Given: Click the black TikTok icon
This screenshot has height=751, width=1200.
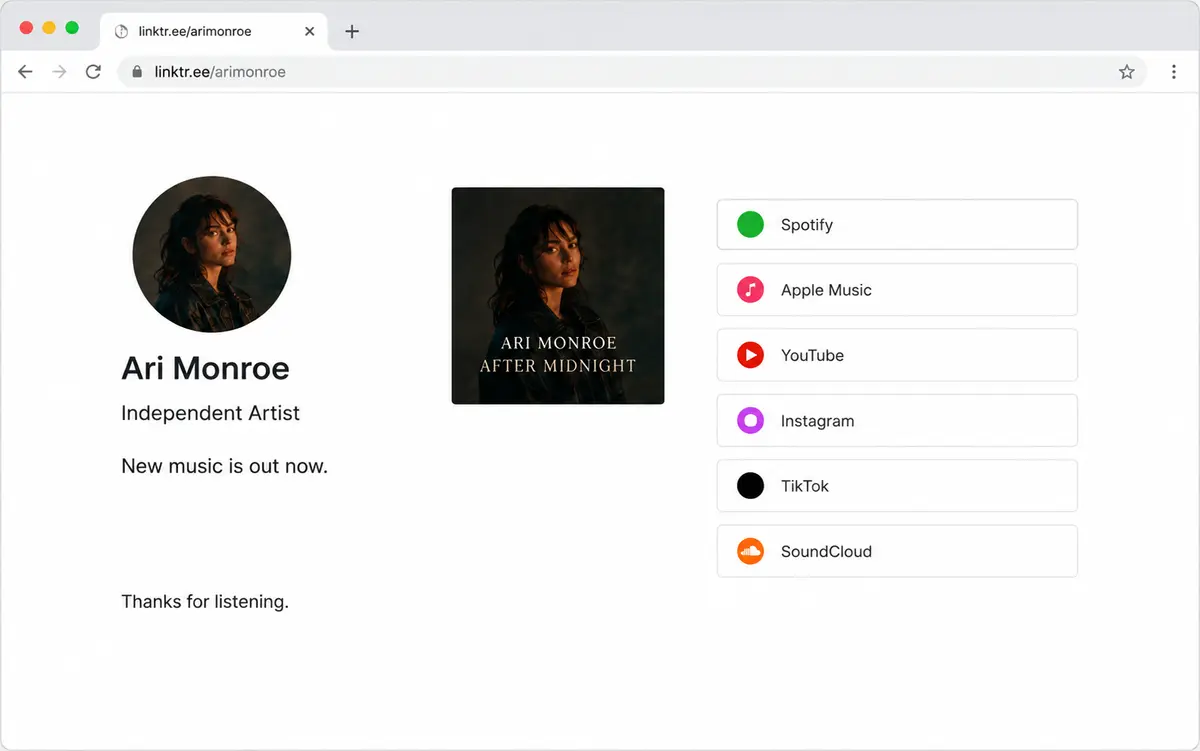Looking at the screenshot, I should tap(750, 486).
